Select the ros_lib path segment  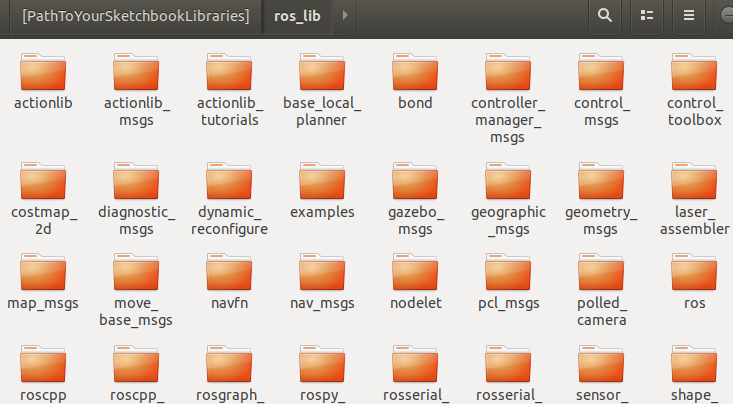pos(297,16)
